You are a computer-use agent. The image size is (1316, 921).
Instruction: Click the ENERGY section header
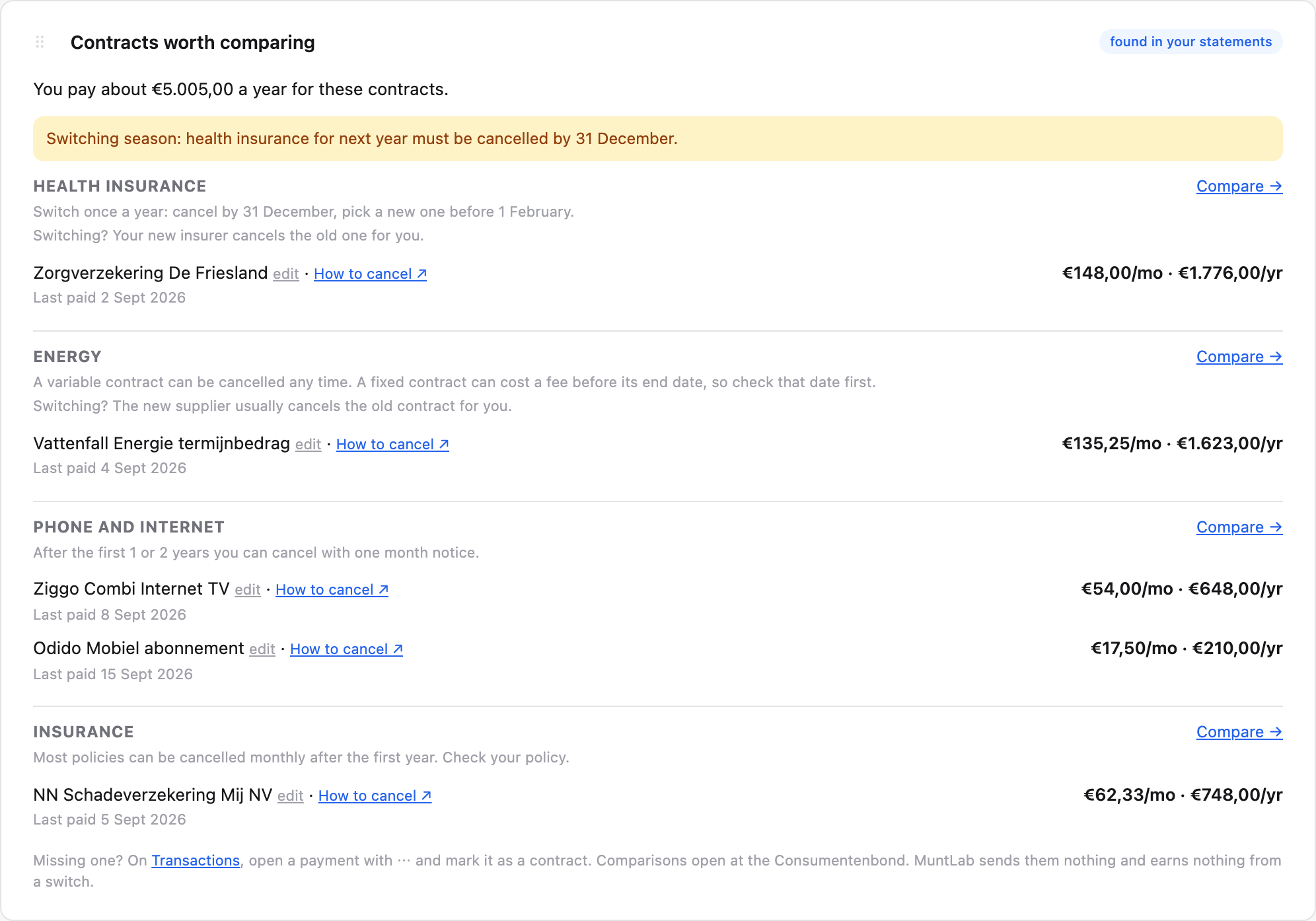[x=67, y=357]
